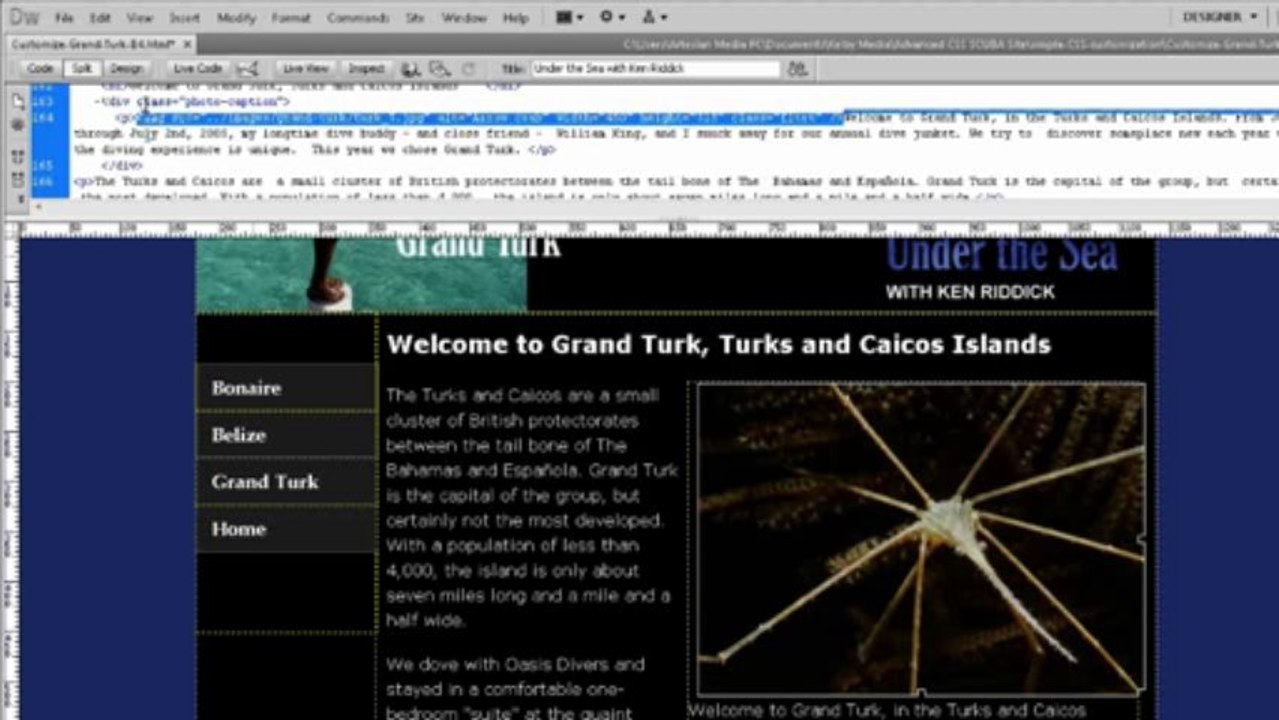
Task: Open the Window menu
Action: pyautogui.click(x=463, y=18)
